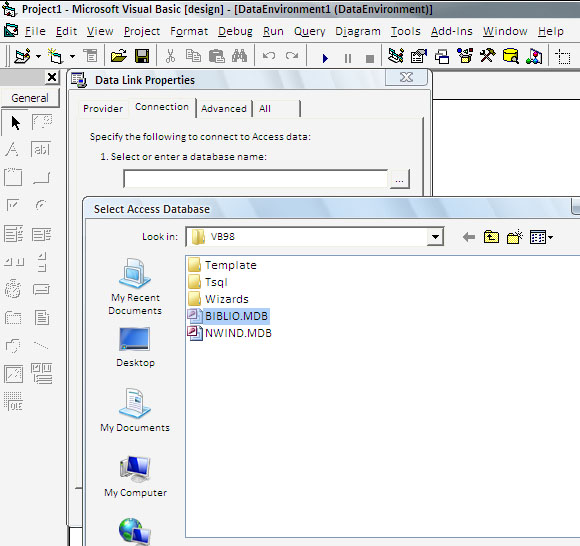
Task: Open the Object Browser toolbar icon
Action: tap(465, 56)
